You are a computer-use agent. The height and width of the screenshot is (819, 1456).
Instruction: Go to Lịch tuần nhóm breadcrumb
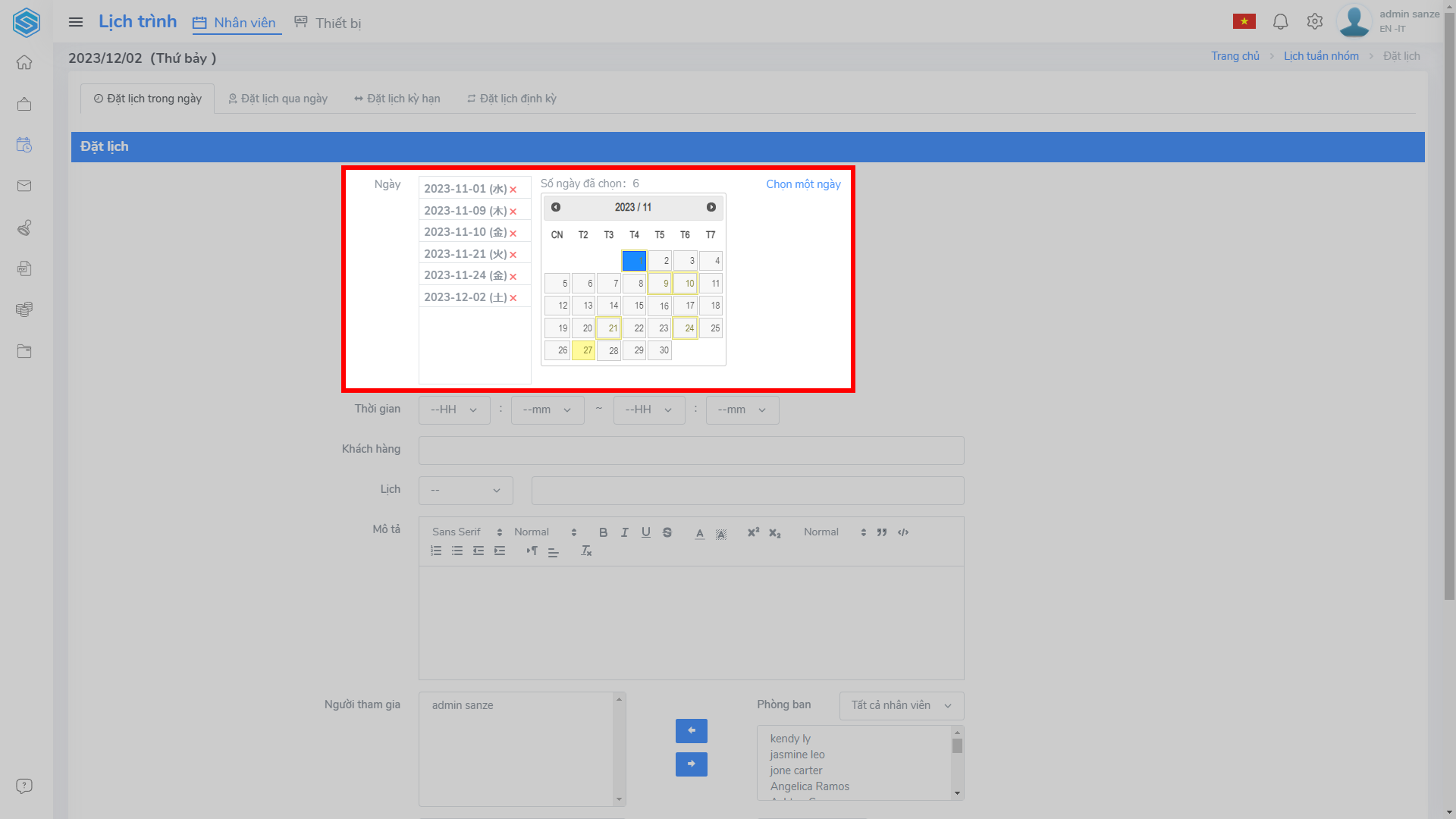1321,56
